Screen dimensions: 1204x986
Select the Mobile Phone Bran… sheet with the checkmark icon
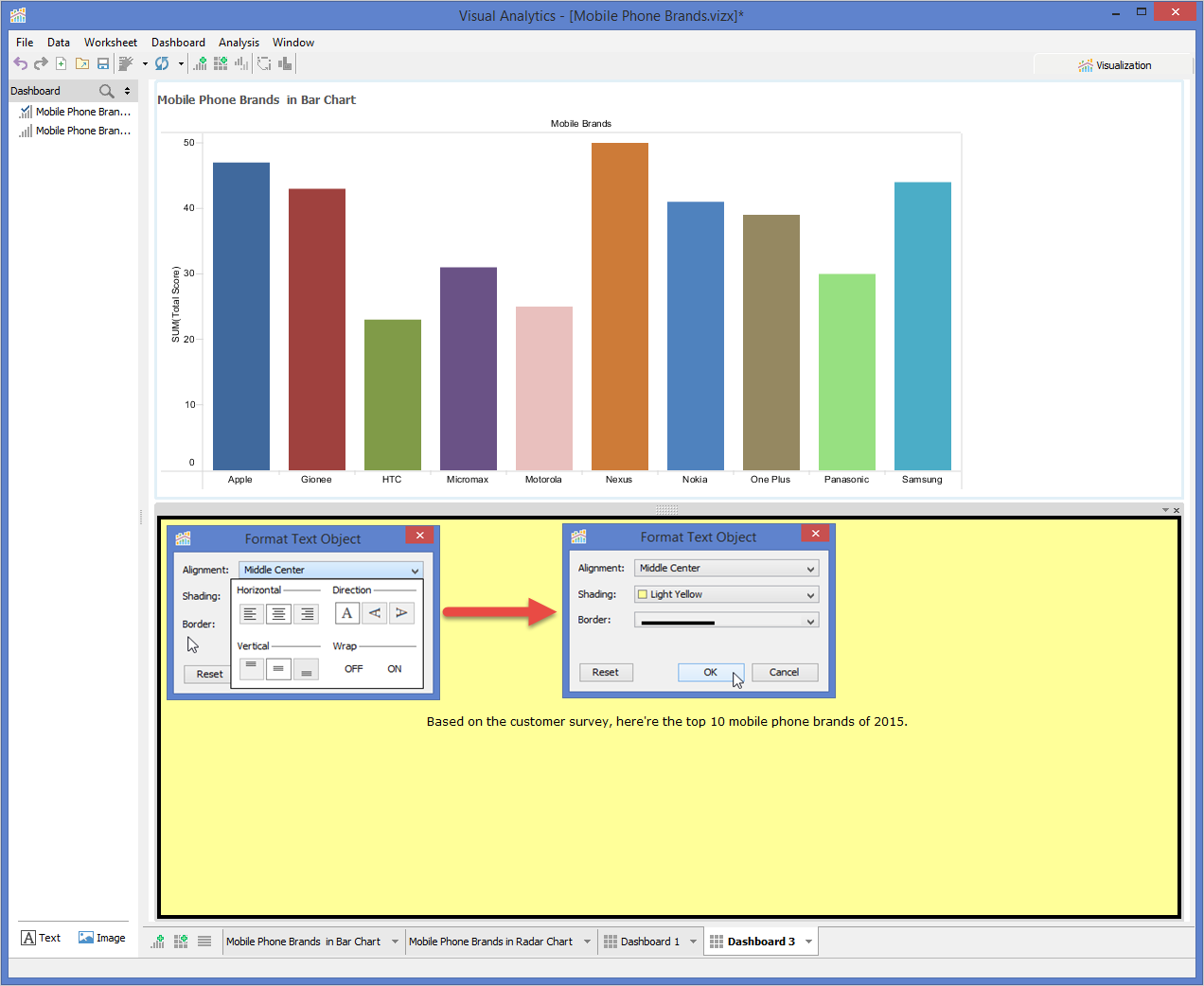(75, 112)
